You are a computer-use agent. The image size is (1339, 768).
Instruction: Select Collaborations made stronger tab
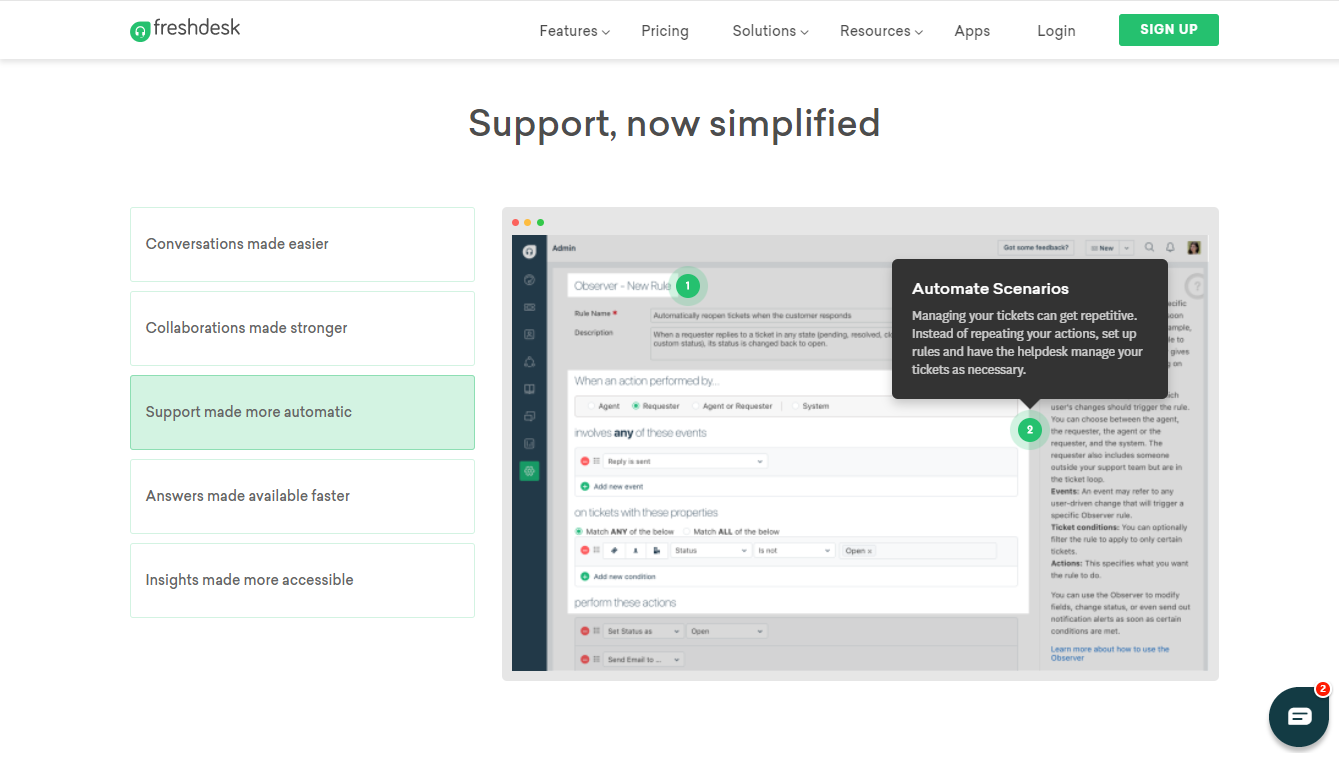tap(302, 328)
